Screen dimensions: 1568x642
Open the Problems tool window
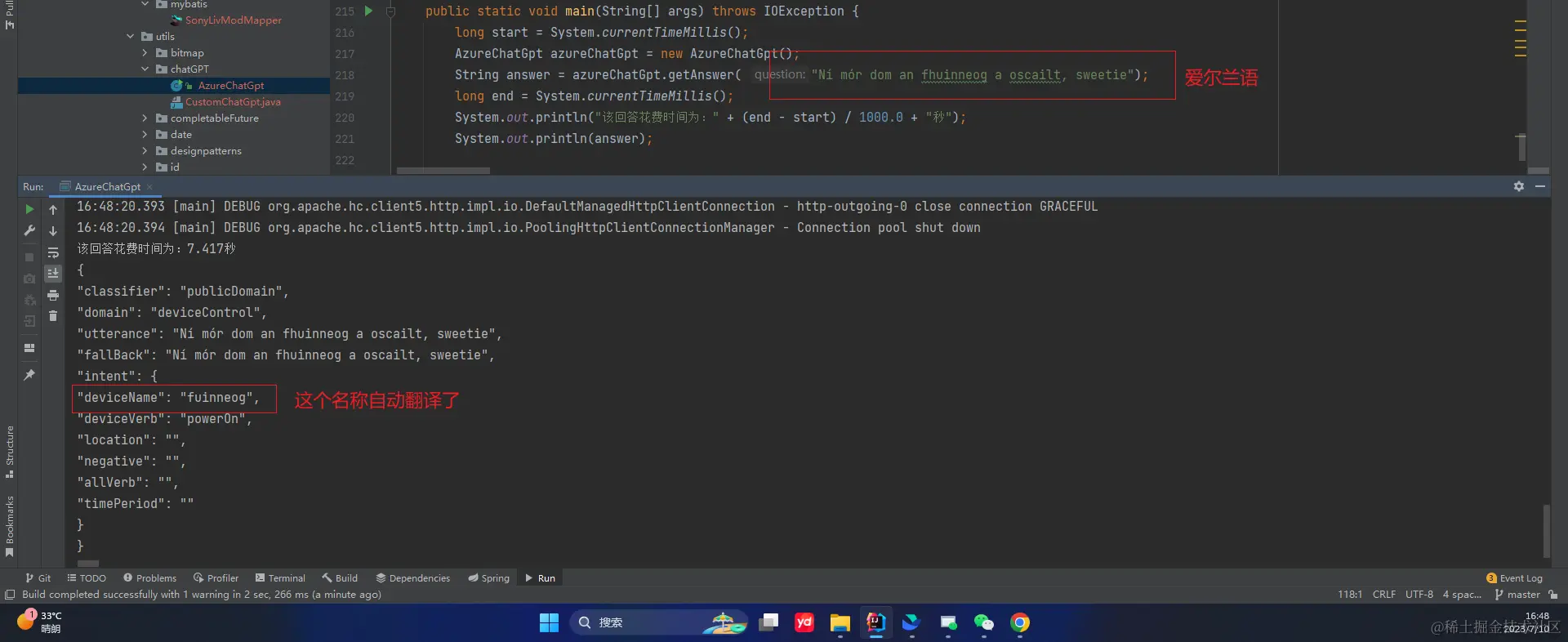pos(149,578)
